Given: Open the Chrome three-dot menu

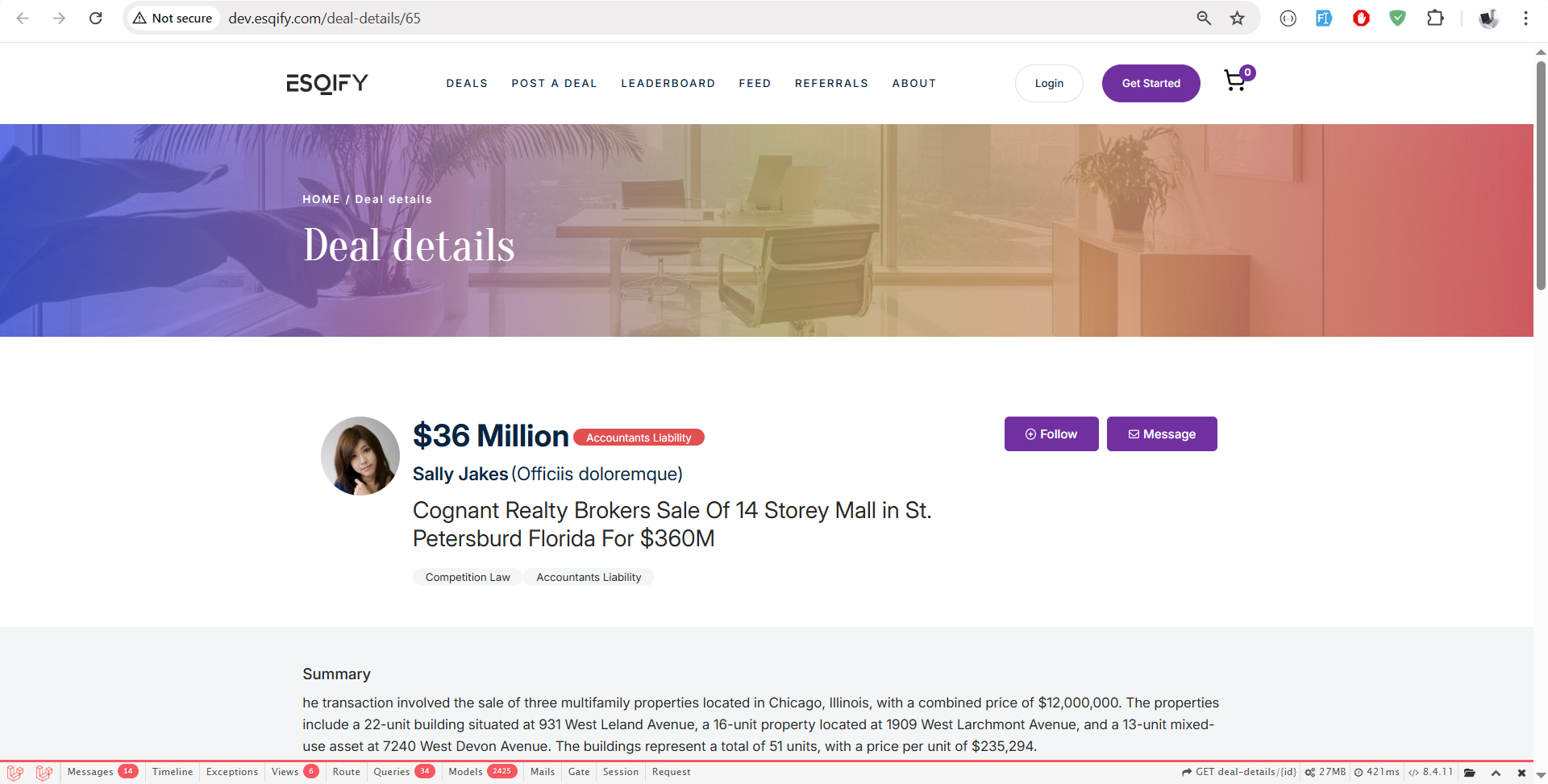Looking at the screenshot, I should (x=1525, y=18).
